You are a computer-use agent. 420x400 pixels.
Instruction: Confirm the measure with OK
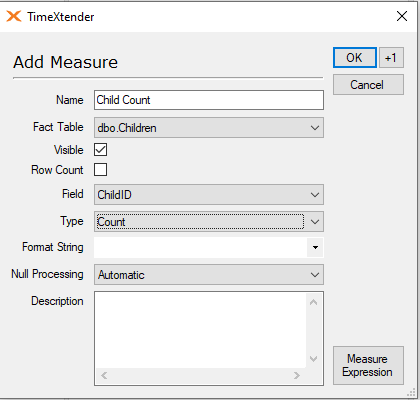click(355, 58)
